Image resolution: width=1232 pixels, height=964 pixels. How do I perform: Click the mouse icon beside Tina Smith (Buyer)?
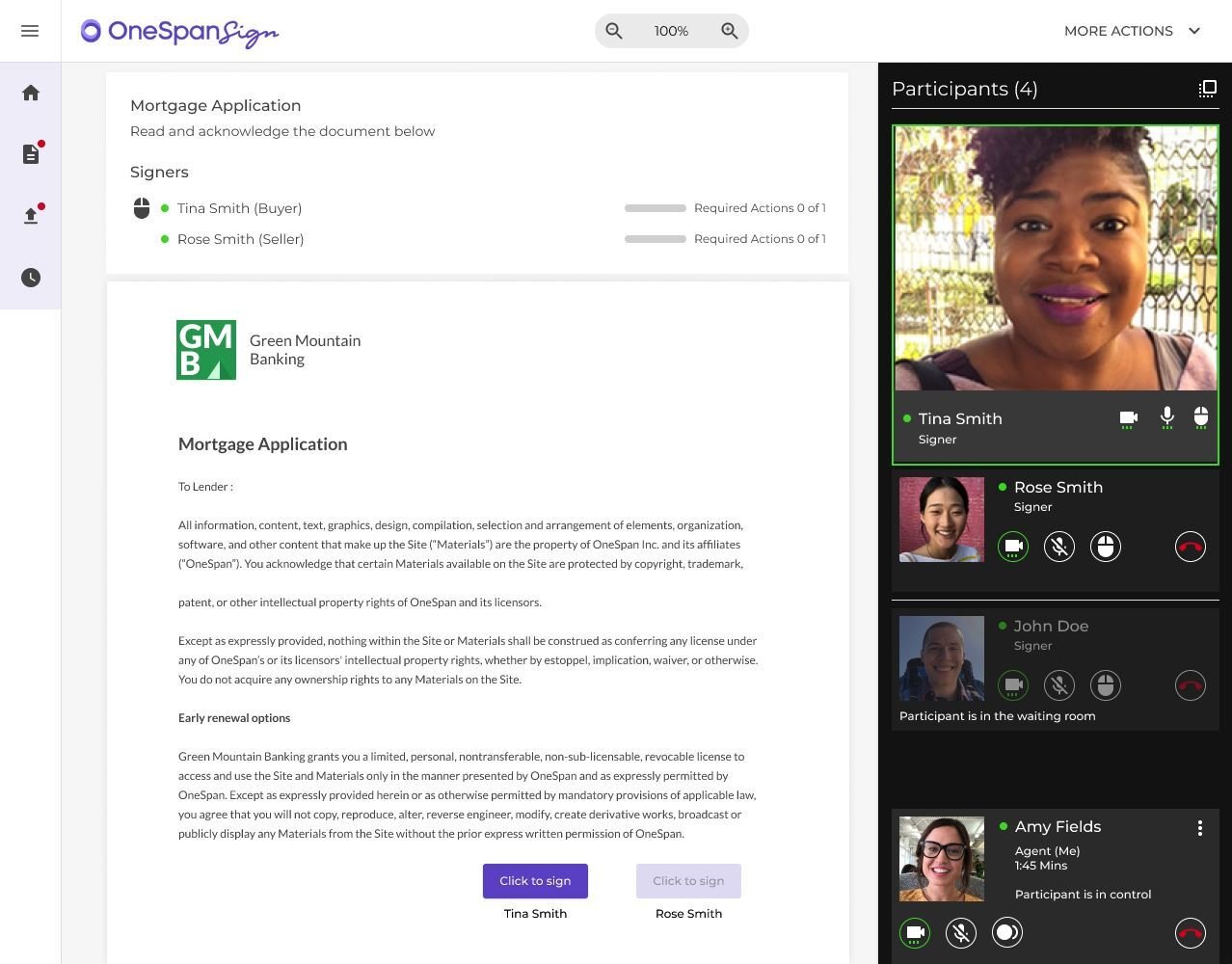[x=142, y=208]
